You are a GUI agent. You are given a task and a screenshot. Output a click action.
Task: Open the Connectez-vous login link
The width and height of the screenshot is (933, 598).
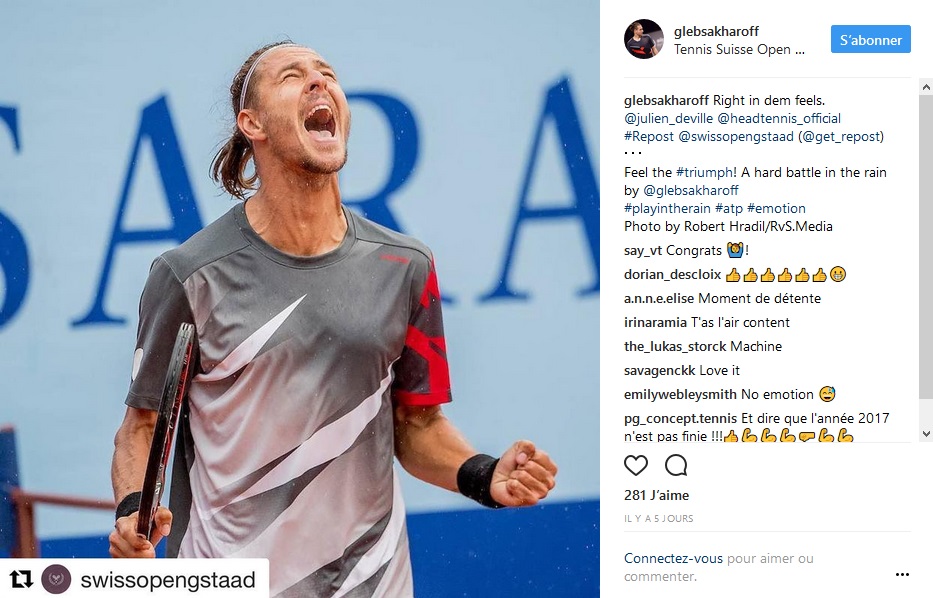coord(673,558)
